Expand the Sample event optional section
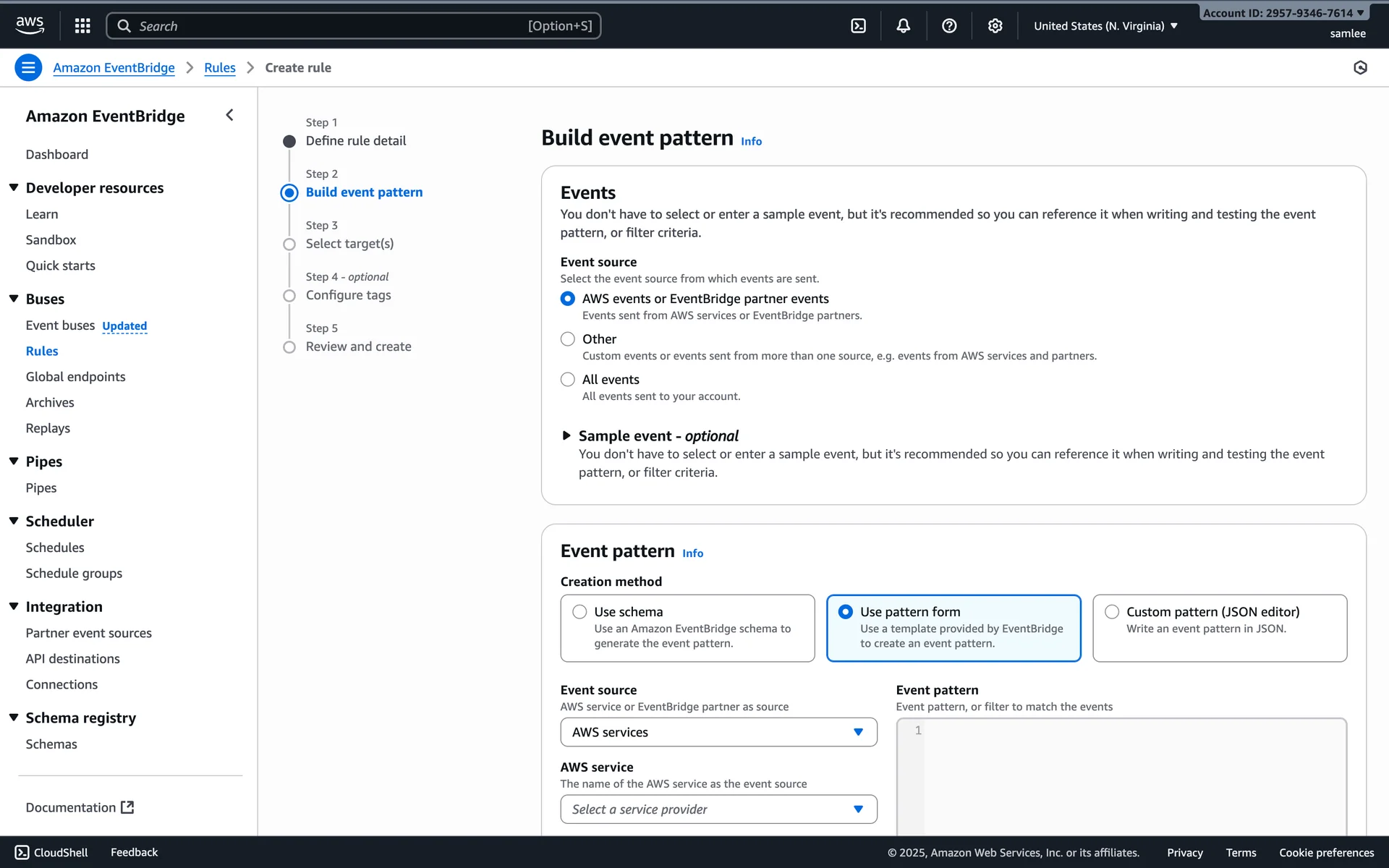This screenshot has height=868, width=1389. click(566, 435)
